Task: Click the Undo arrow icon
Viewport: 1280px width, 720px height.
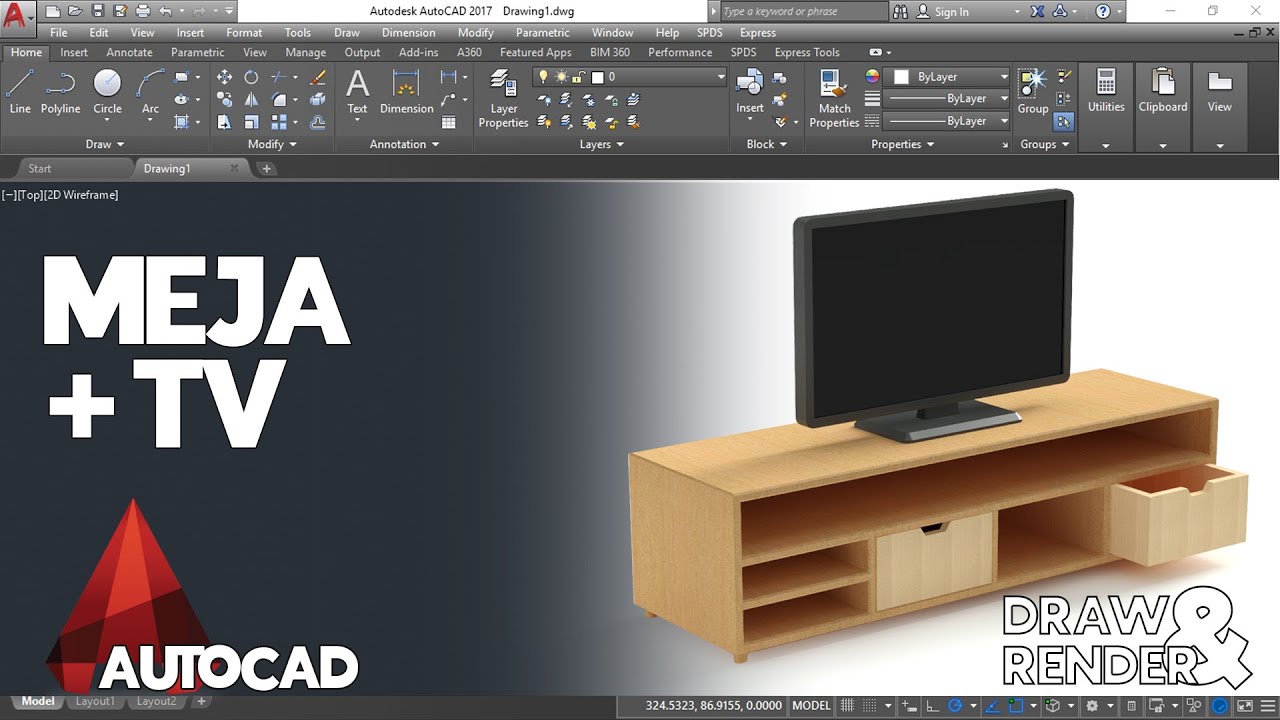Action: click(x=165, y=11)
